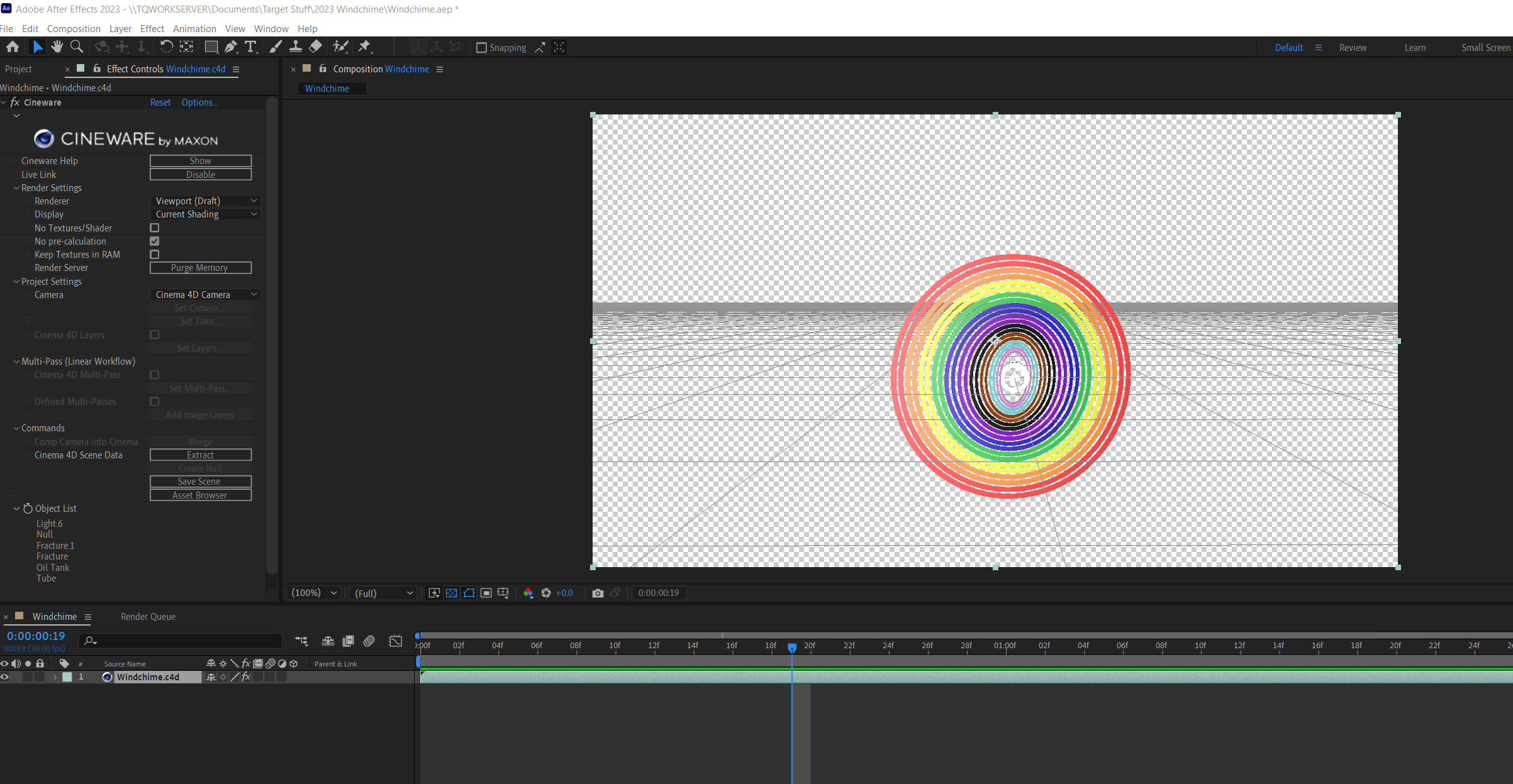
Task: Toggle transparency grid in the composition viewer
Action: point(451,593)
